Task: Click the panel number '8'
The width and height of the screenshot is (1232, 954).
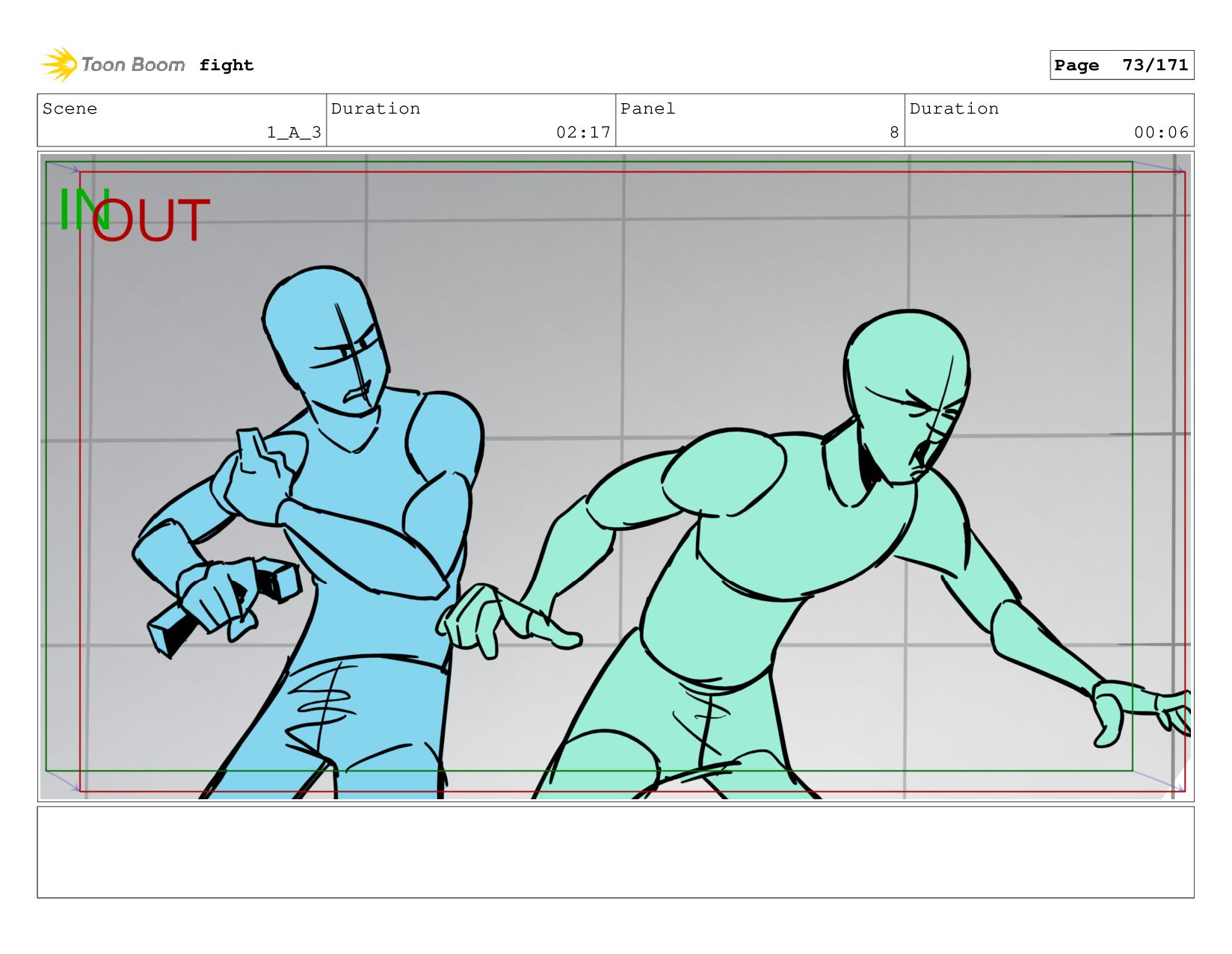Action: pos(894,132)
